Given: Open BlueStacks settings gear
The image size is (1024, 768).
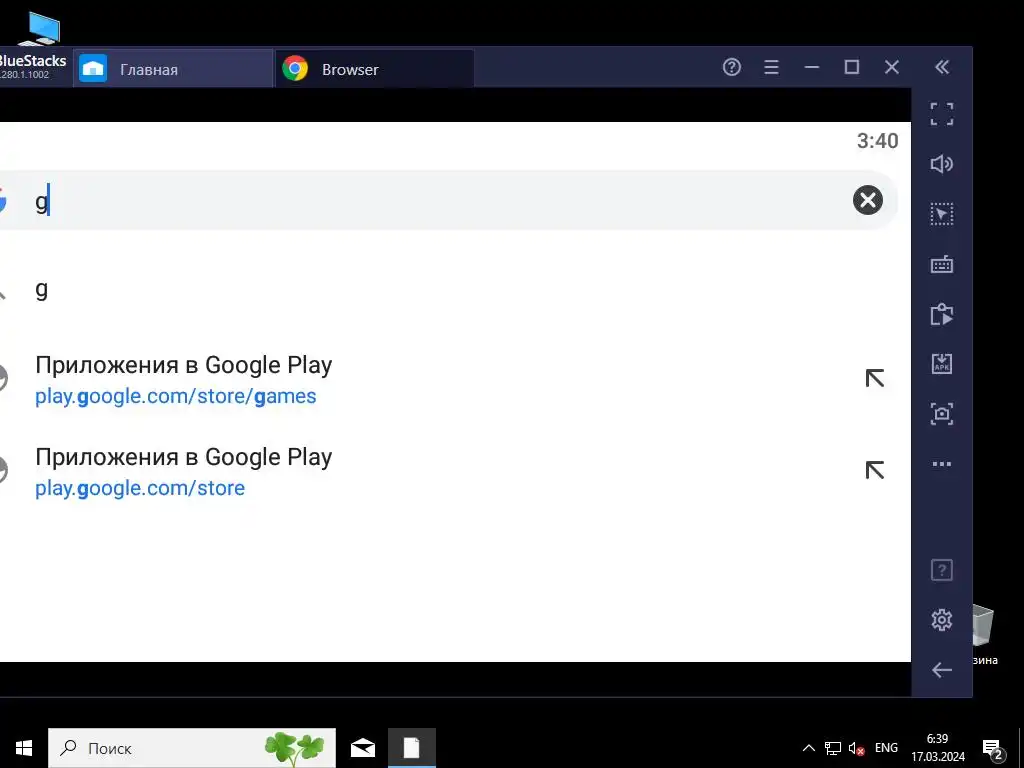Looking at the screenshot, I should 942,620.
